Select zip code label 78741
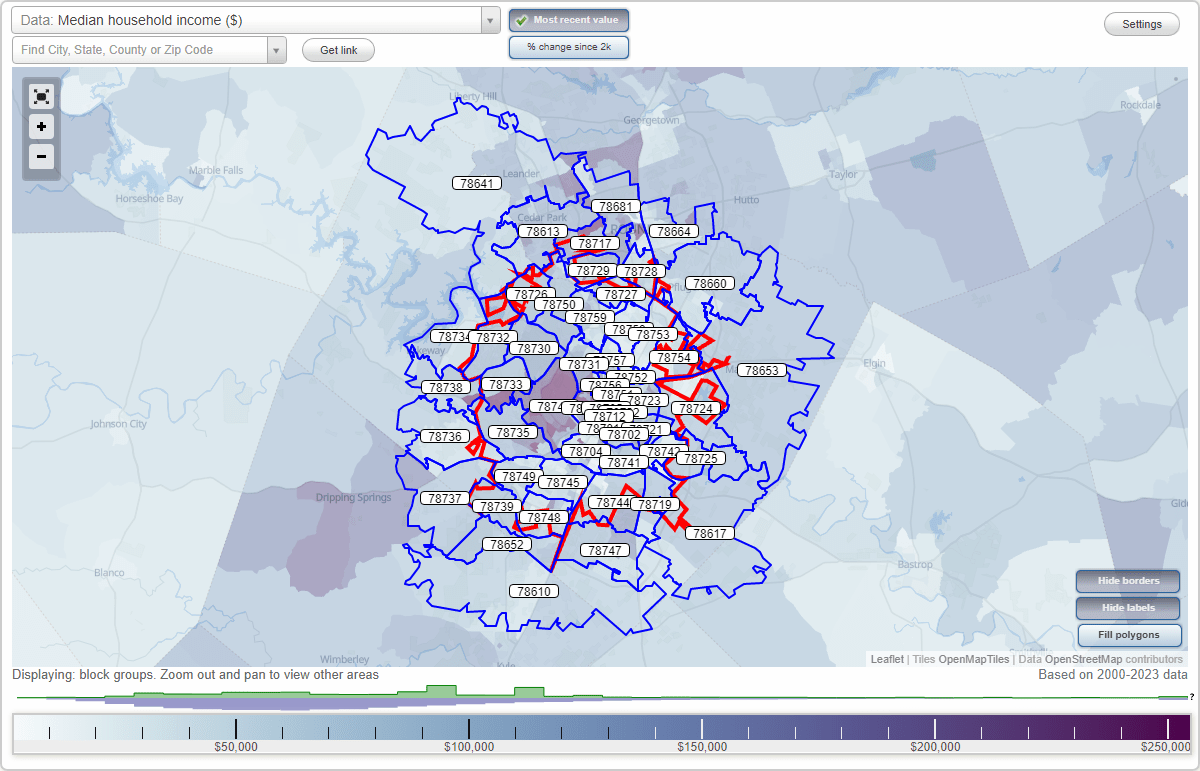 click(x=624, y=462)
